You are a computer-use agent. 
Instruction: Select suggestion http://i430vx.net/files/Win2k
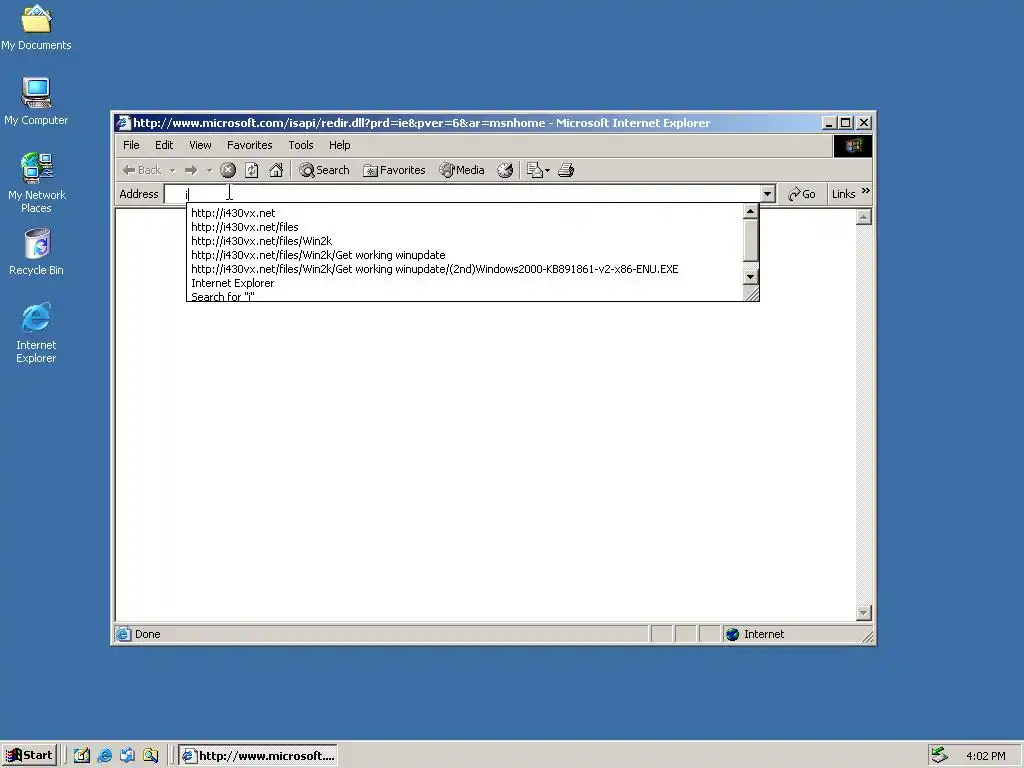(465, 241)
